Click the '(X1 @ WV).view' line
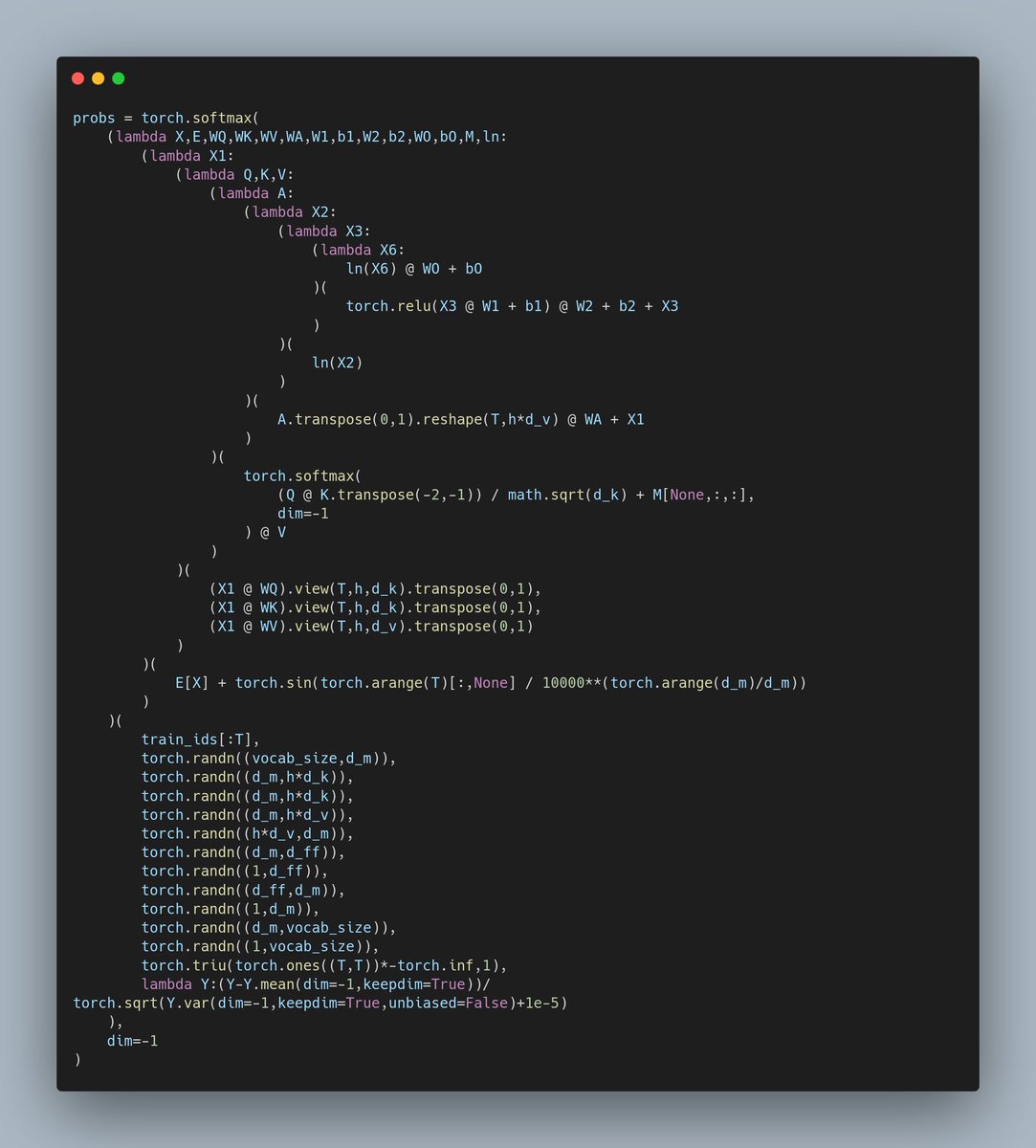 [x=371, y=627]
